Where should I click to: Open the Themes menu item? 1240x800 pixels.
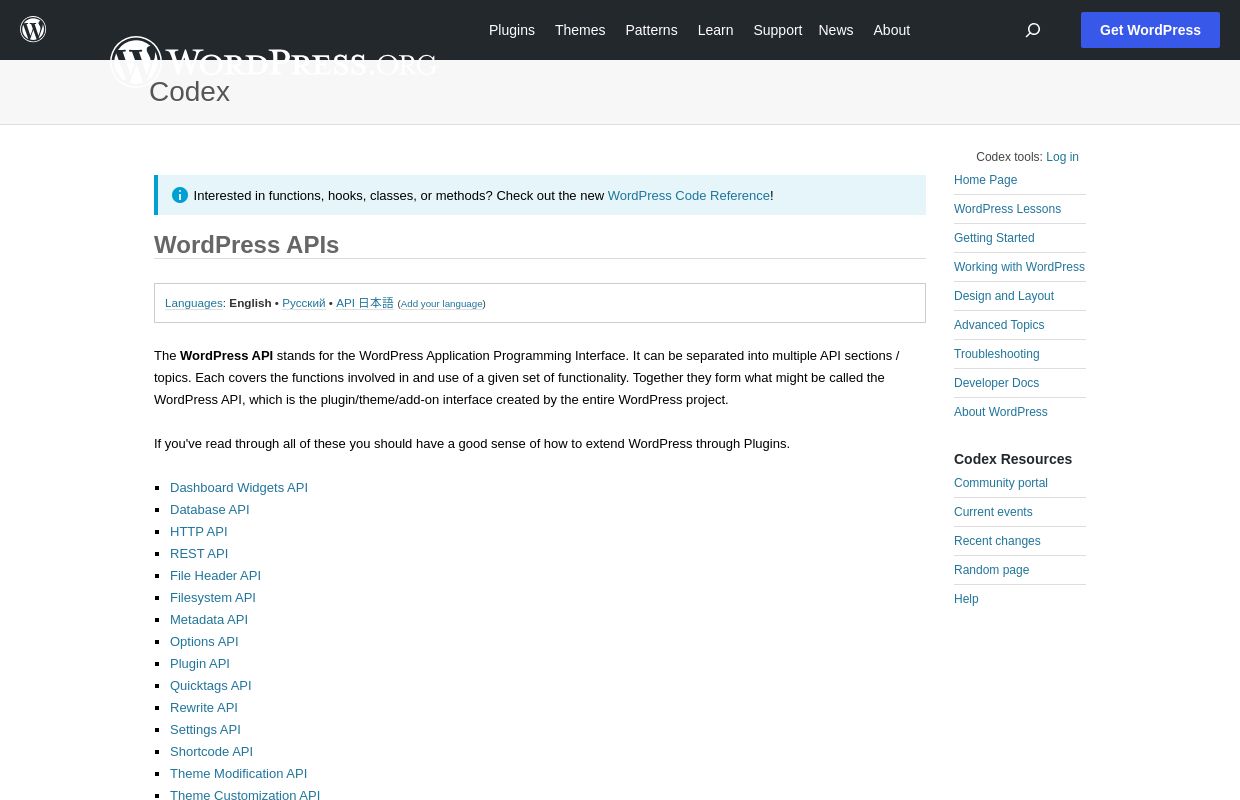click(580, 30)
